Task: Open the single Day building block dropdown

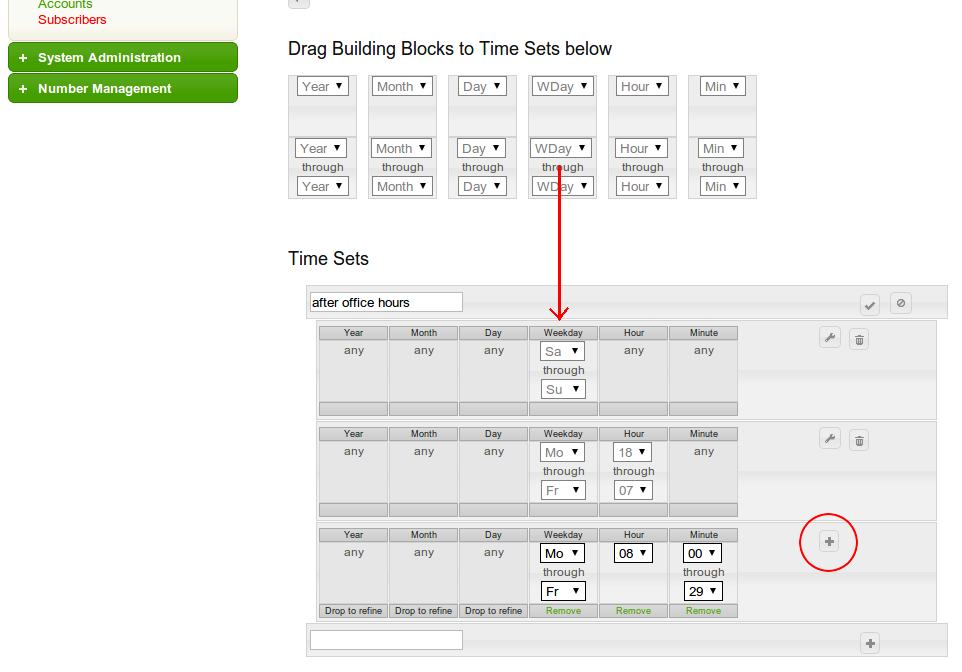Action: [x=482, y=87]
